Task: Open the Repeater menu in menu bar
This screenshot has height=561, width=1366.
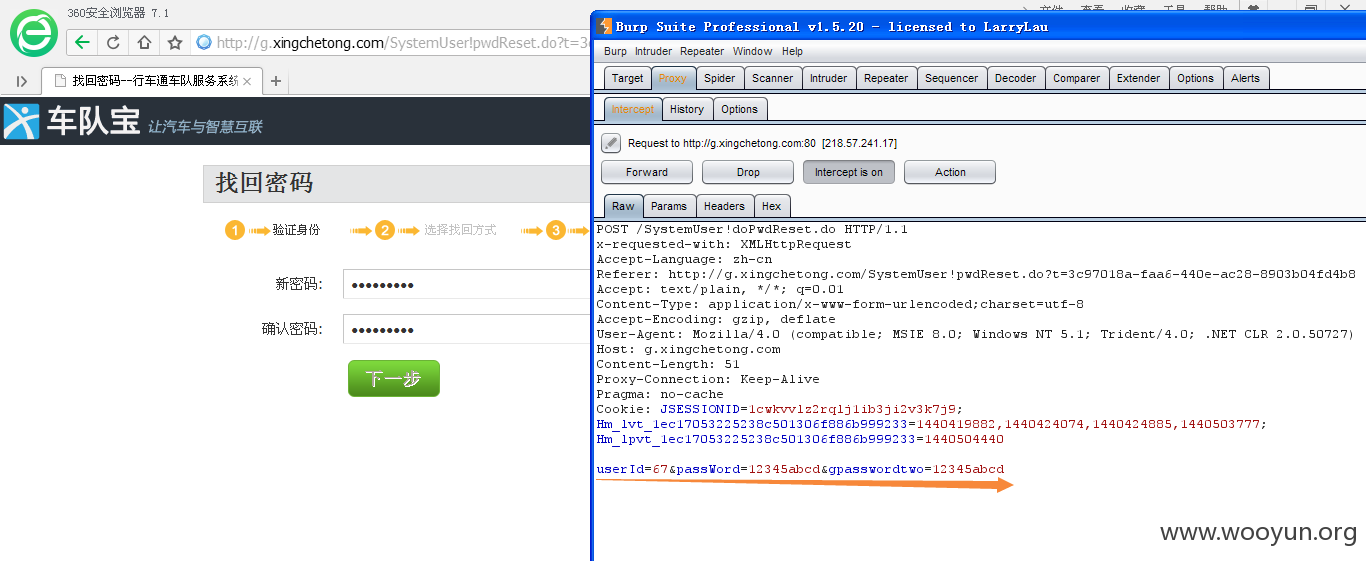Action: tap(702, 51)
